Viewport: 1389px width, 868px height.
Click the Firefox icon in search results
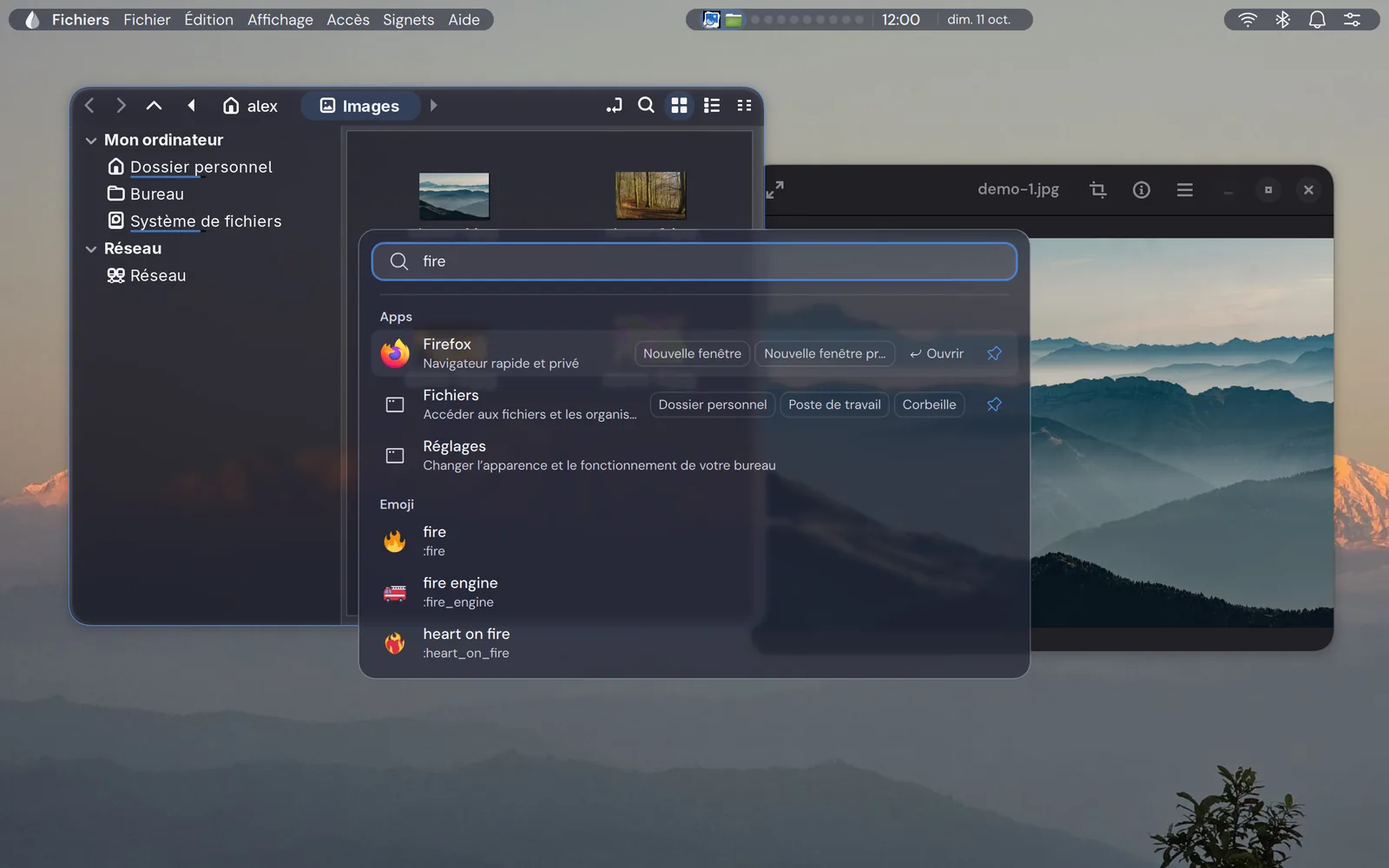click(395, 353)
